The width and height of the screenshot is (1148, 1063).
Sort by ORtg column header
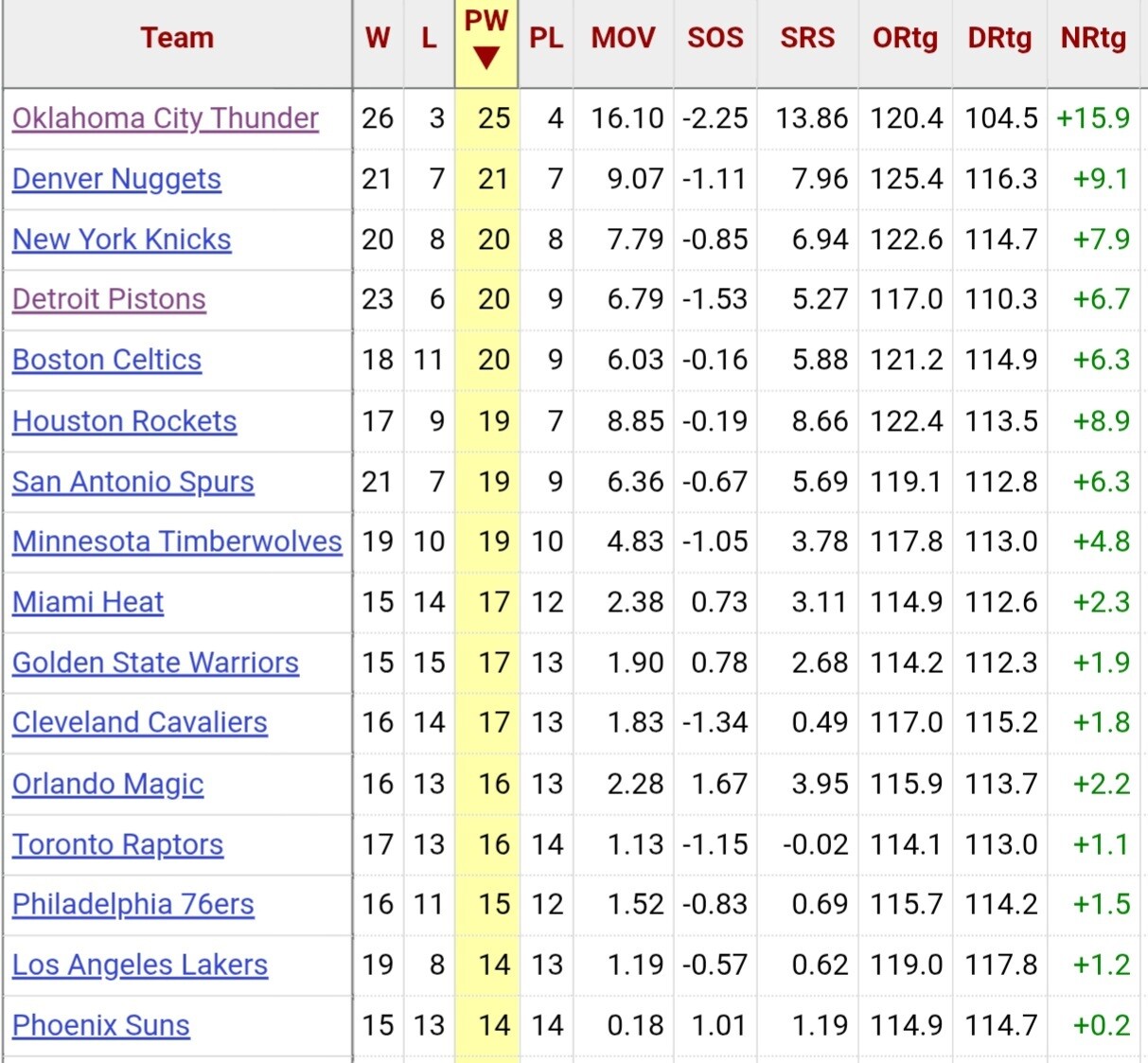point(905,38)
